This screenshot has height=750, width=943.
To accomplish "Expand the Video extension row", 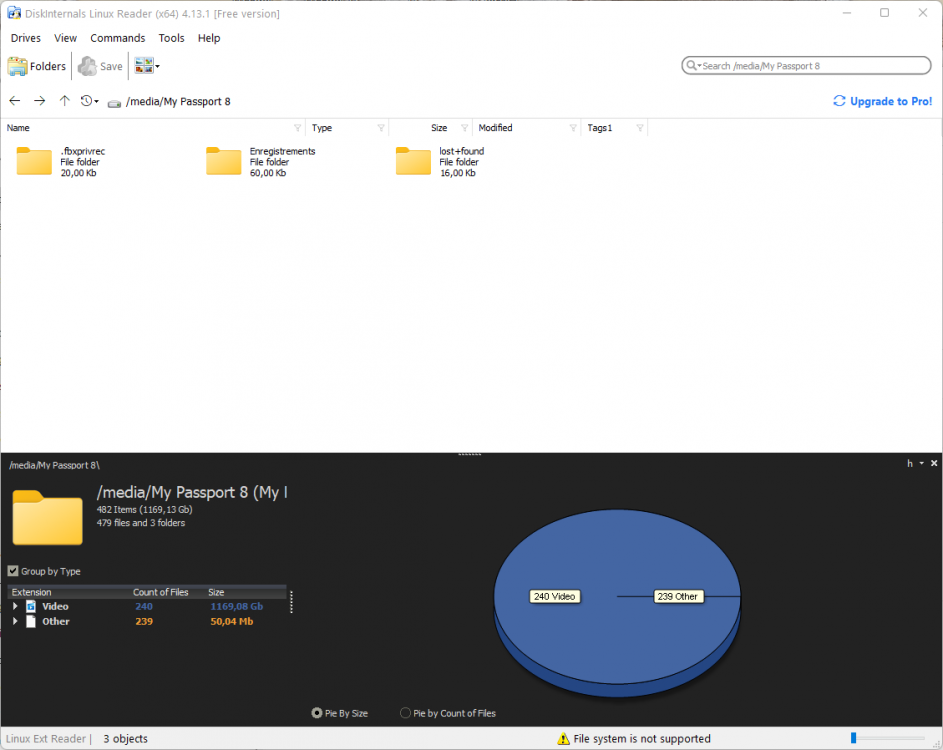I will [15, 607].
